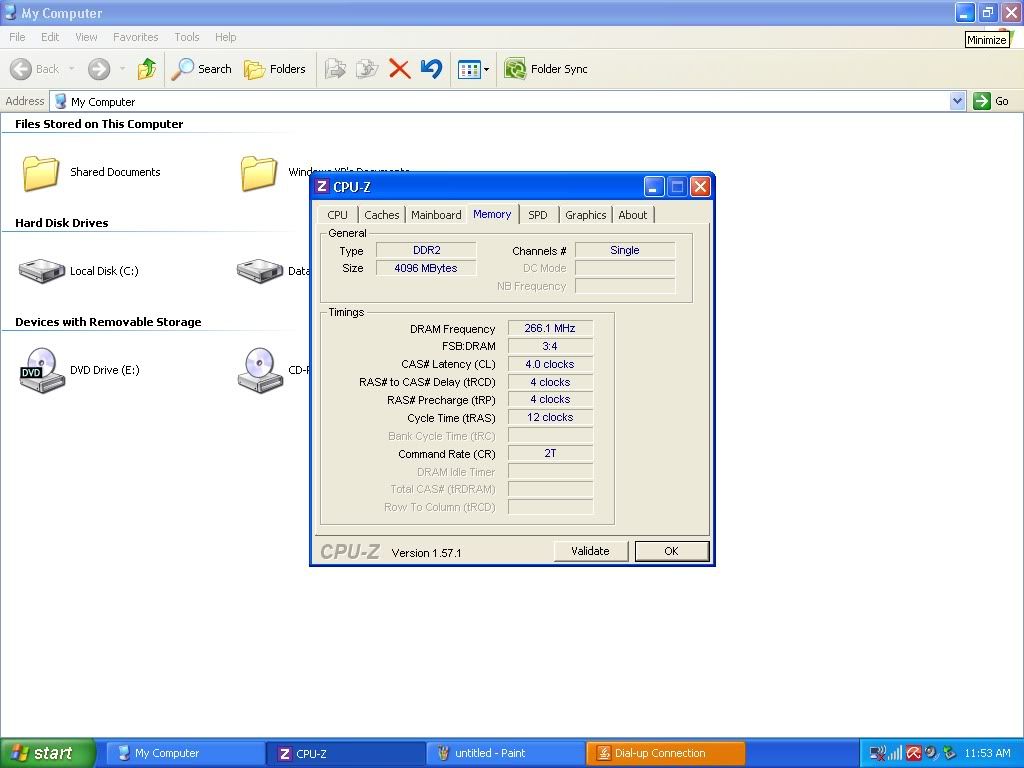The height and width of the screenshot is (768, 1024).
Task: Switch to the CPU tab in CPU-Z
Action: 338,215
